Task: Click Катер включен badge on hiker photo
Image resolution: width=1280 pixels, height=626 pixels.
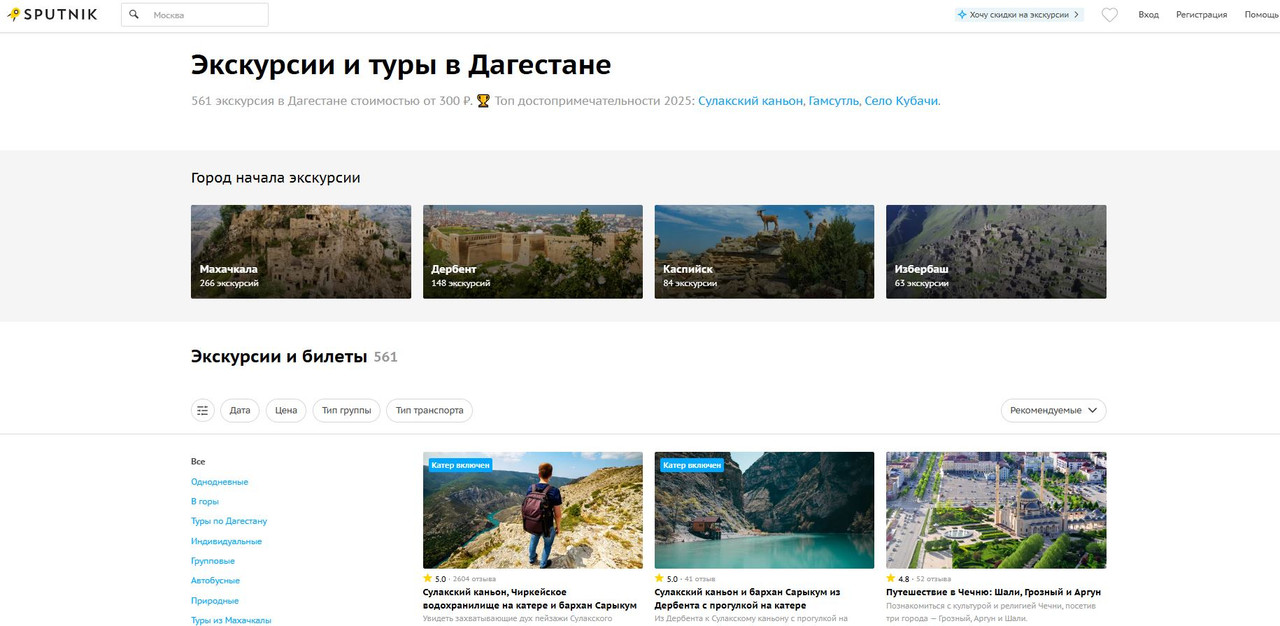Action: (x=460, y=465)
